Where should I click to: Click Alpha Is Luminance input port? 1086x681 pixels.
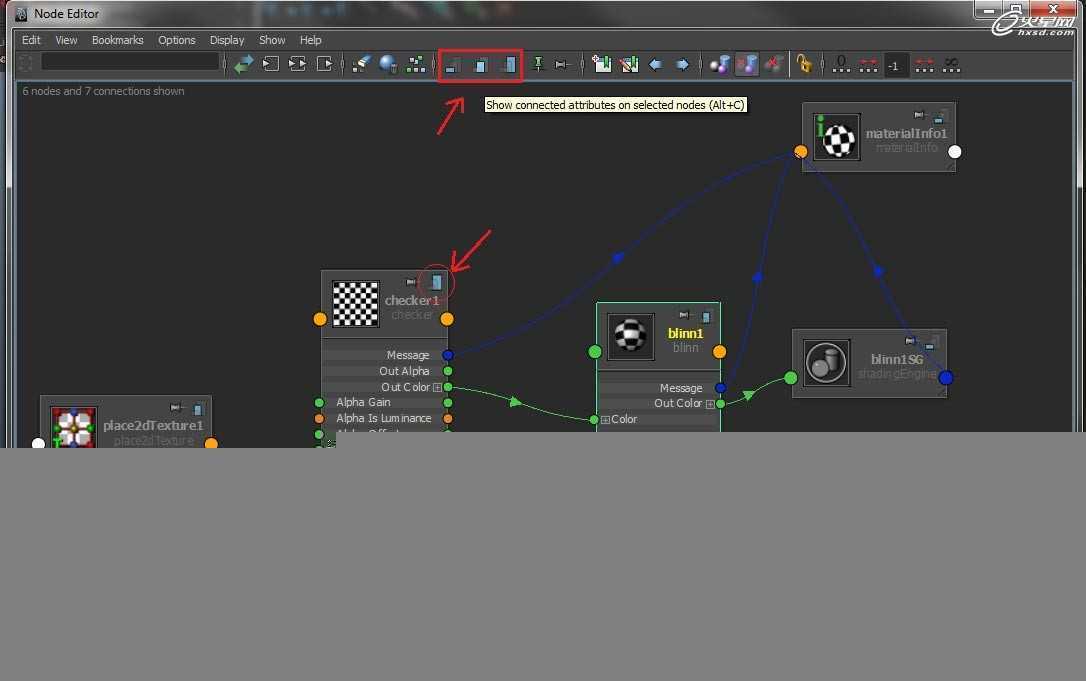(319, 418)
